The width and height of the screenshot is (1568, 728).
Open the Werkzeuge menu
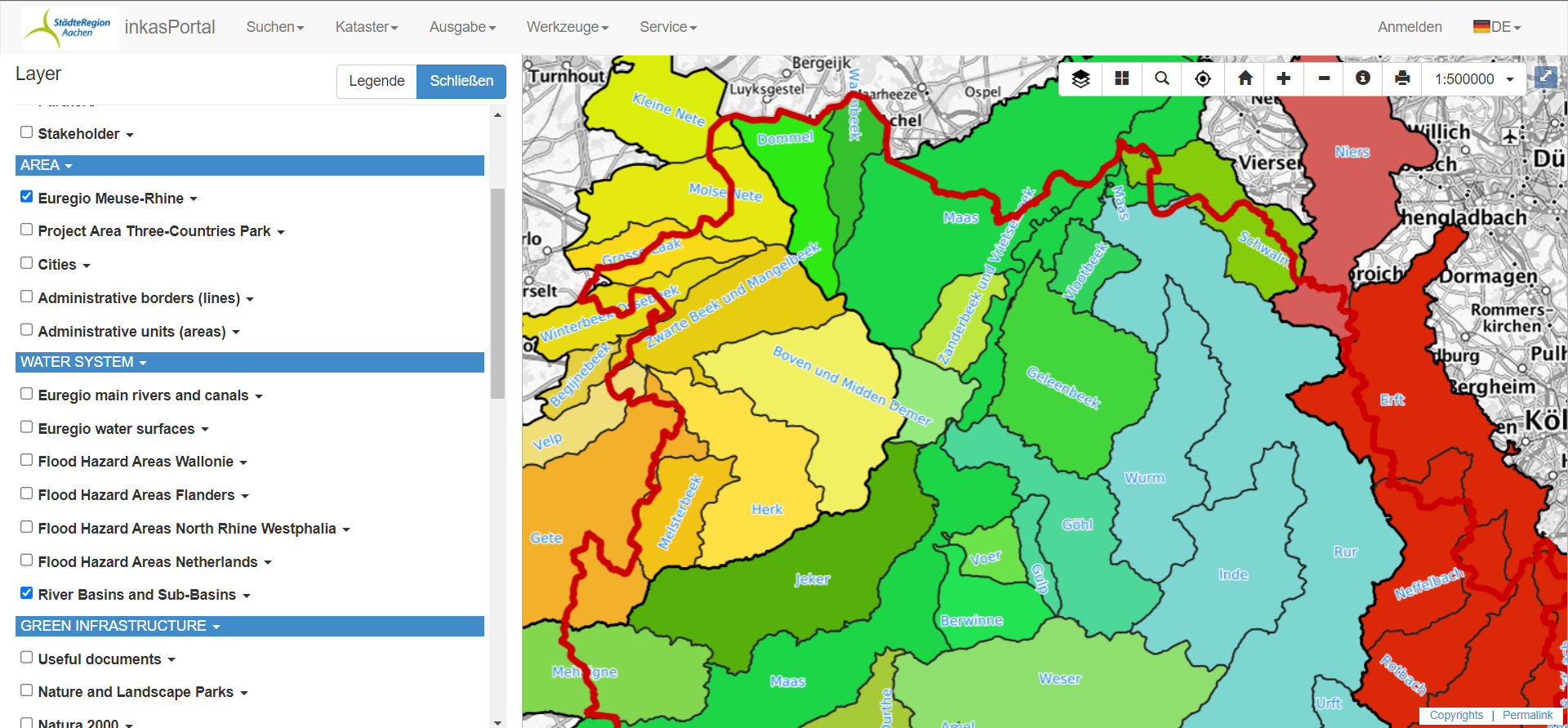pyautogui.click(x=567, y=27)
